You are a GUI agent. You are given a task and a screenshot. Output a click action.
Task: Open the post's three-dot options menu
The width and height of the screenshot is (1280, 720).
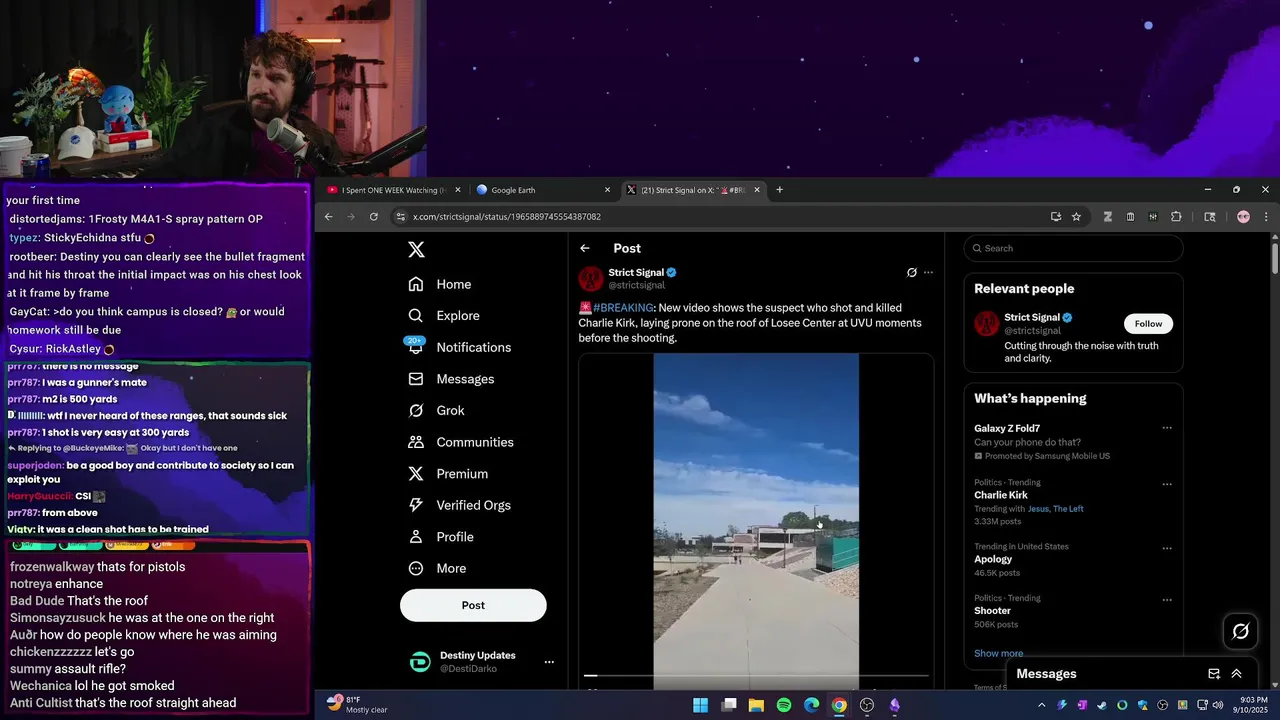click(928, 272)
